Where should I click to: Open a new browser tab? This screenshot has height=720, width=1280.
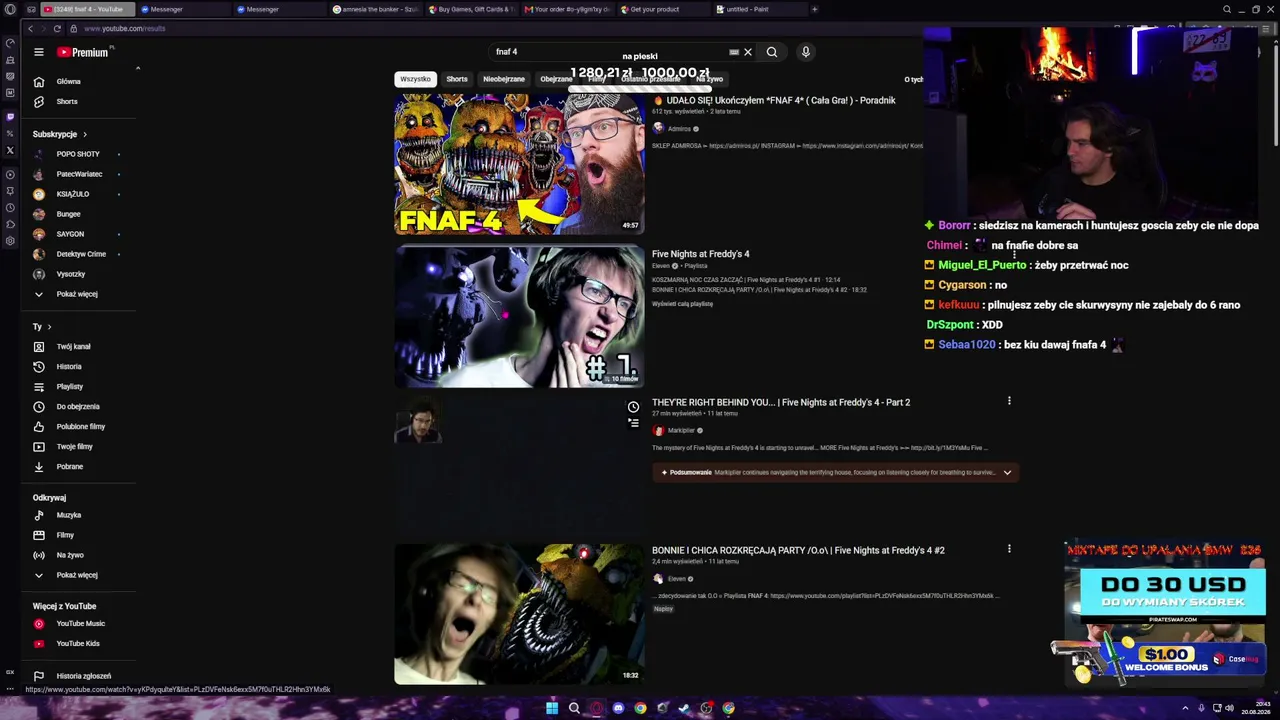(814, 9)
